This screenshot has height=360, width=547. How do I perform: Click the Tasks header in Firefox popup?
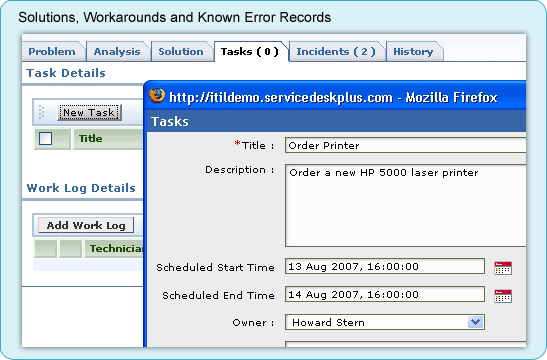pos(170,121)
